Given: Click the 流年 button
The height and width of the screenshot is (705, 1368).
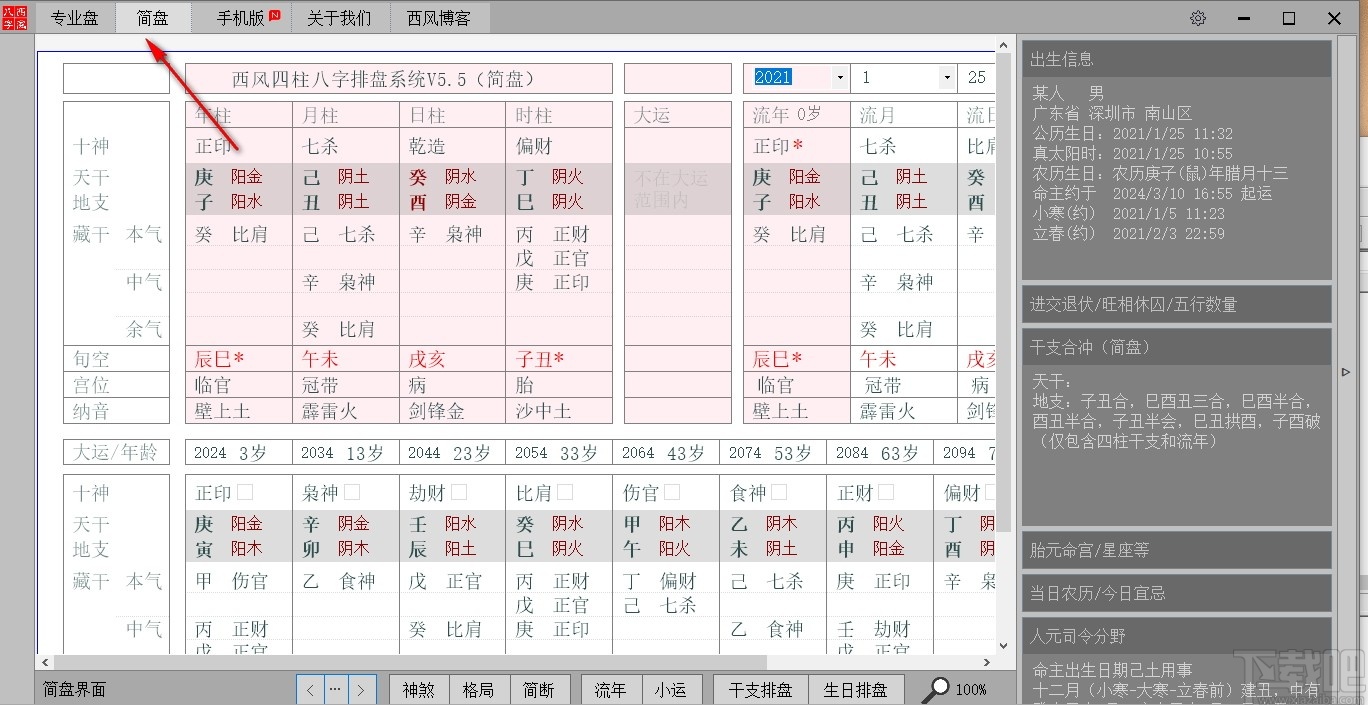Looking at the screenshot, I should tap(610, 689).
